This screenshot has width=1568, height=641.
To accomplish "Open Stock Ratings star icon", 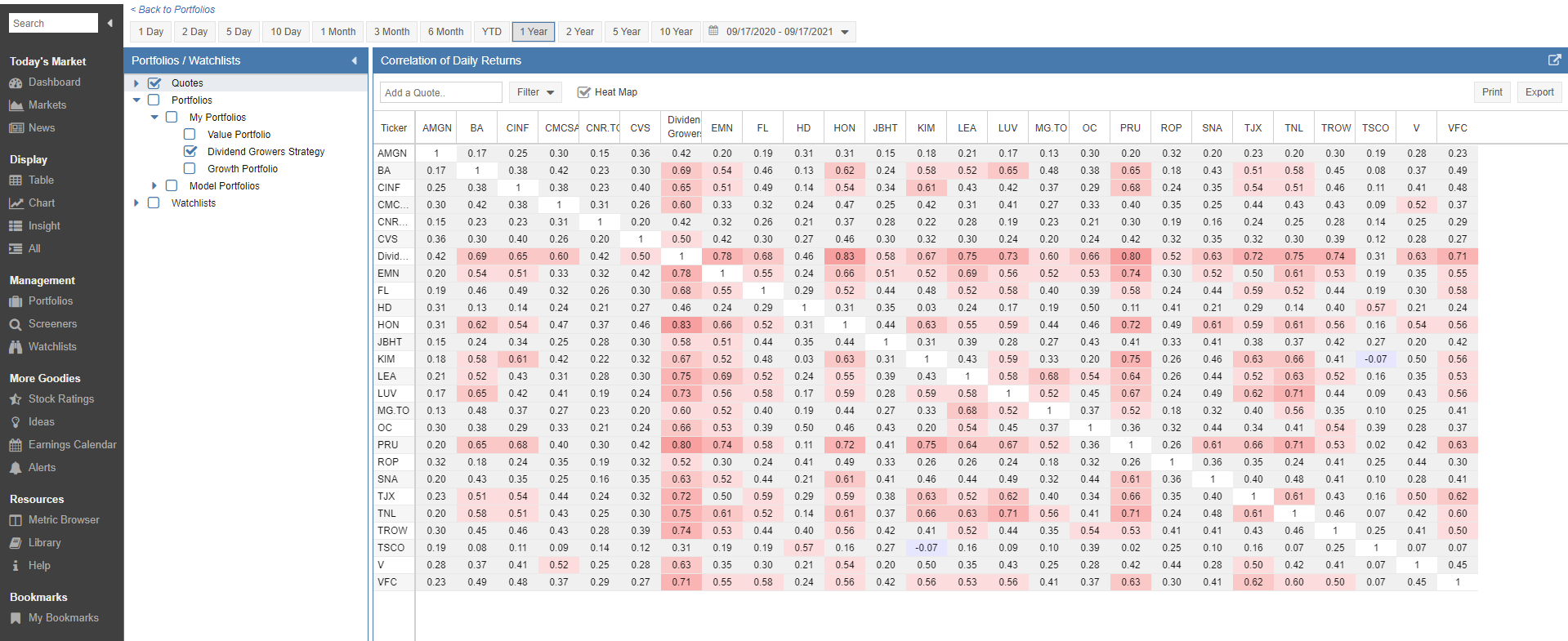I will [x=16, y=399].
